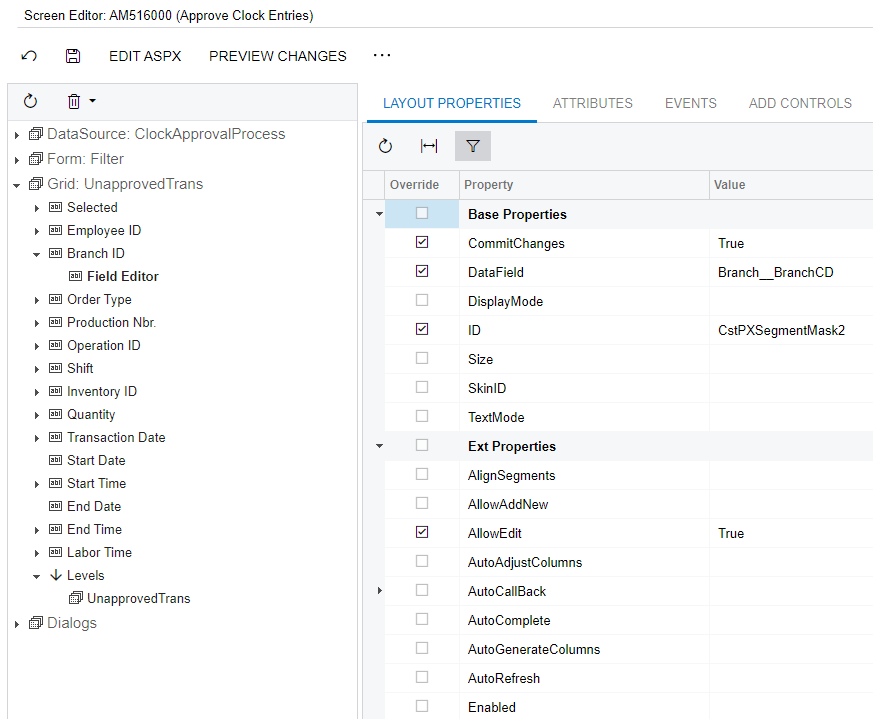This screenshot has width=873, height=719.
Task: Expand the DataSource: ClockApprovalProcess node
Action: [x=17, y=135]
